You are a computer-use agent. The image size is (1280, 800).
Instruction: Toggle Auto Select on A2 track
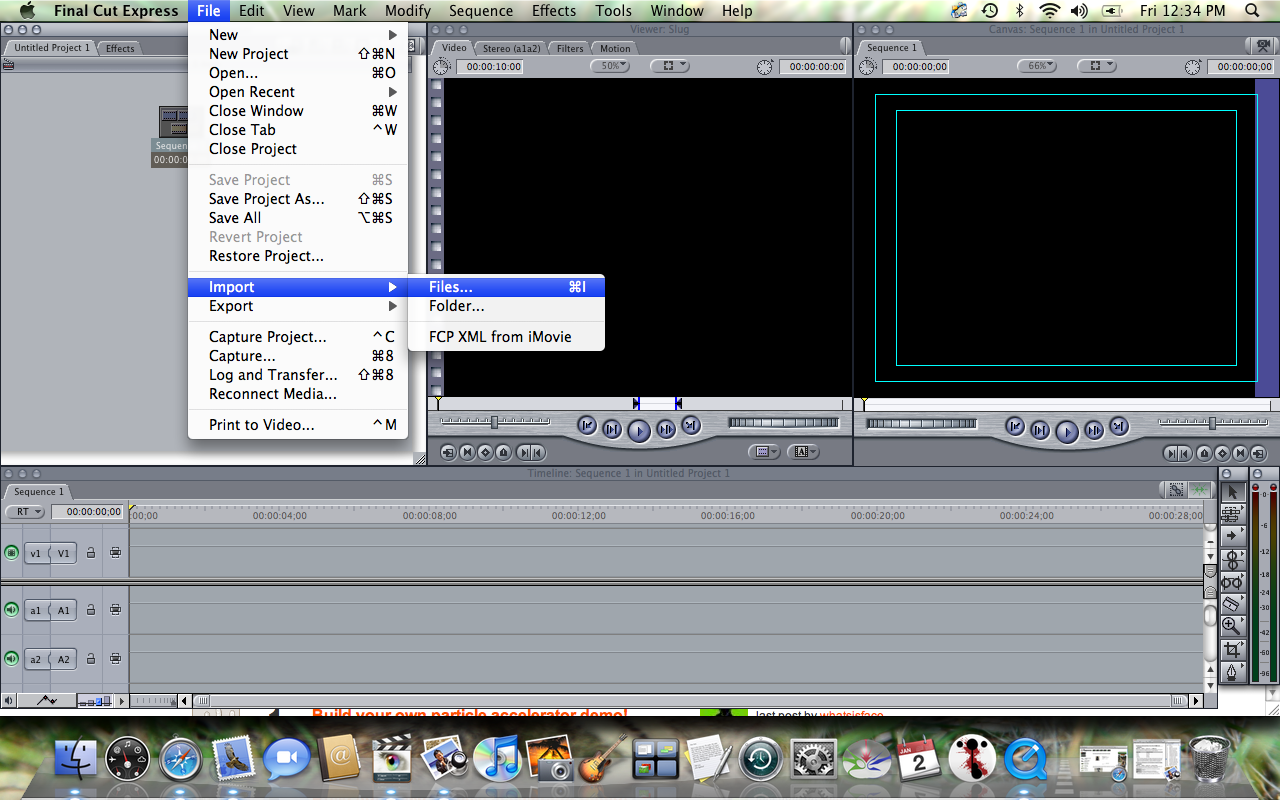click(115, 659)
